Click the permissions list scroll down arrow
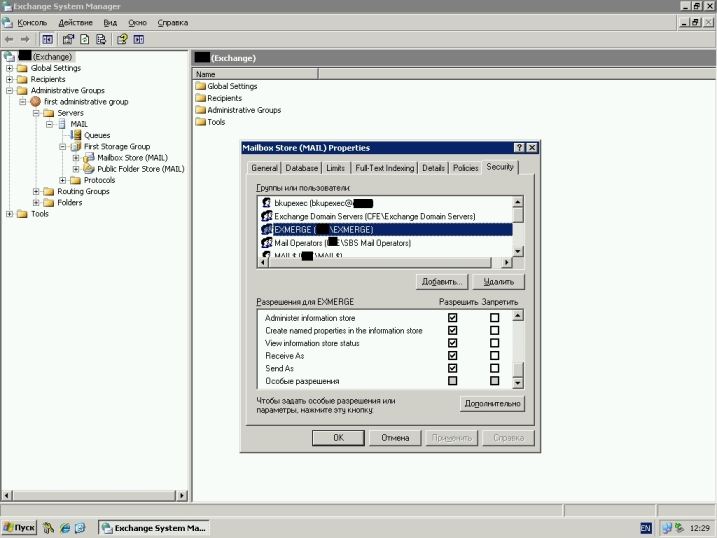The width and height of the screenshot is (717, 538). pos(518,383)
